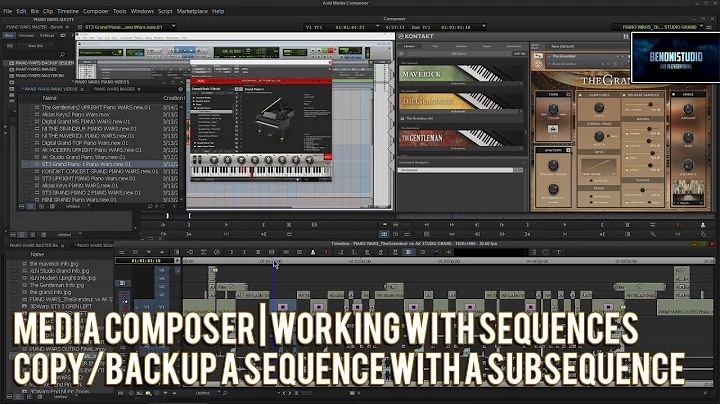Click the New Bin button

[35, 46]
